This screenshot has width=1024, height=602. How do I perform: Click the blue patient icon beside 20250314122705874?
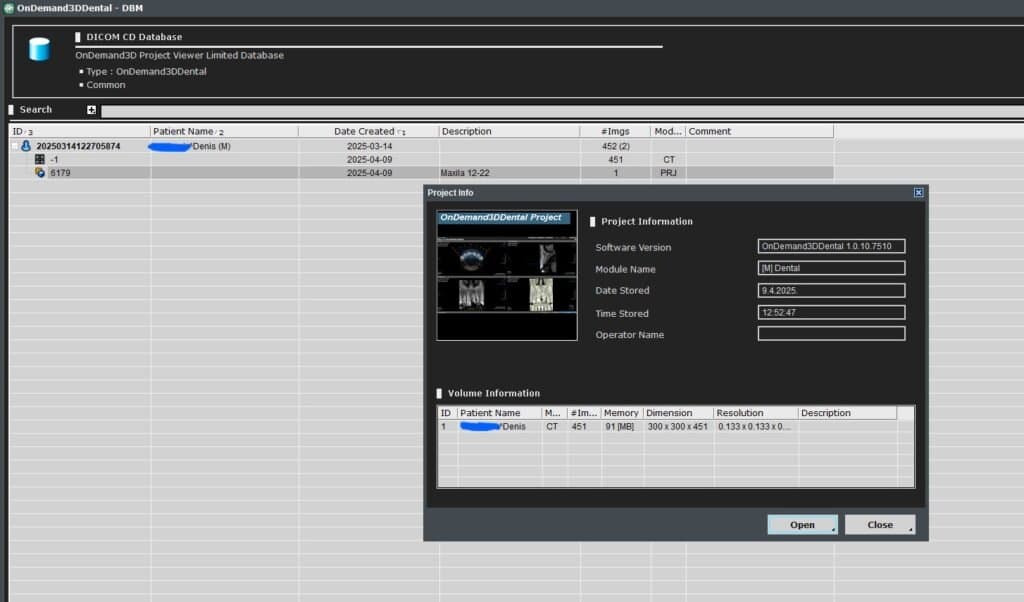pyautogui.click(x=26, y=146)
